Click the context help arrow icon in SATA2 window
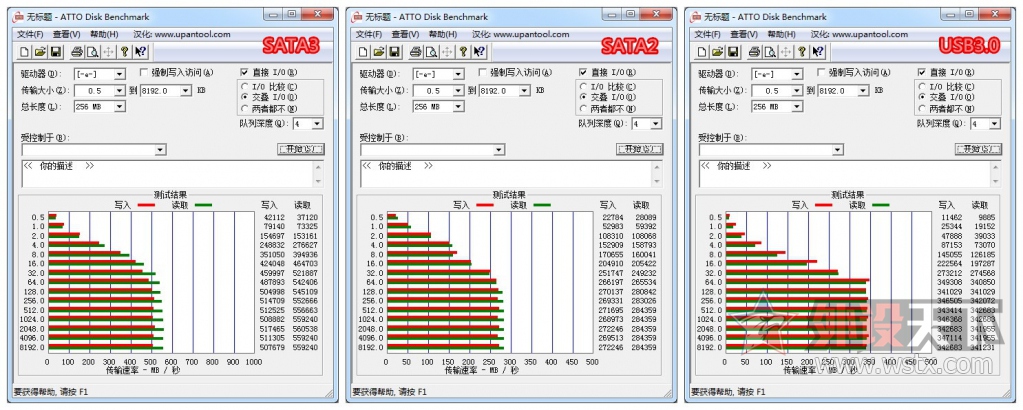 click(x=479, y=52)
